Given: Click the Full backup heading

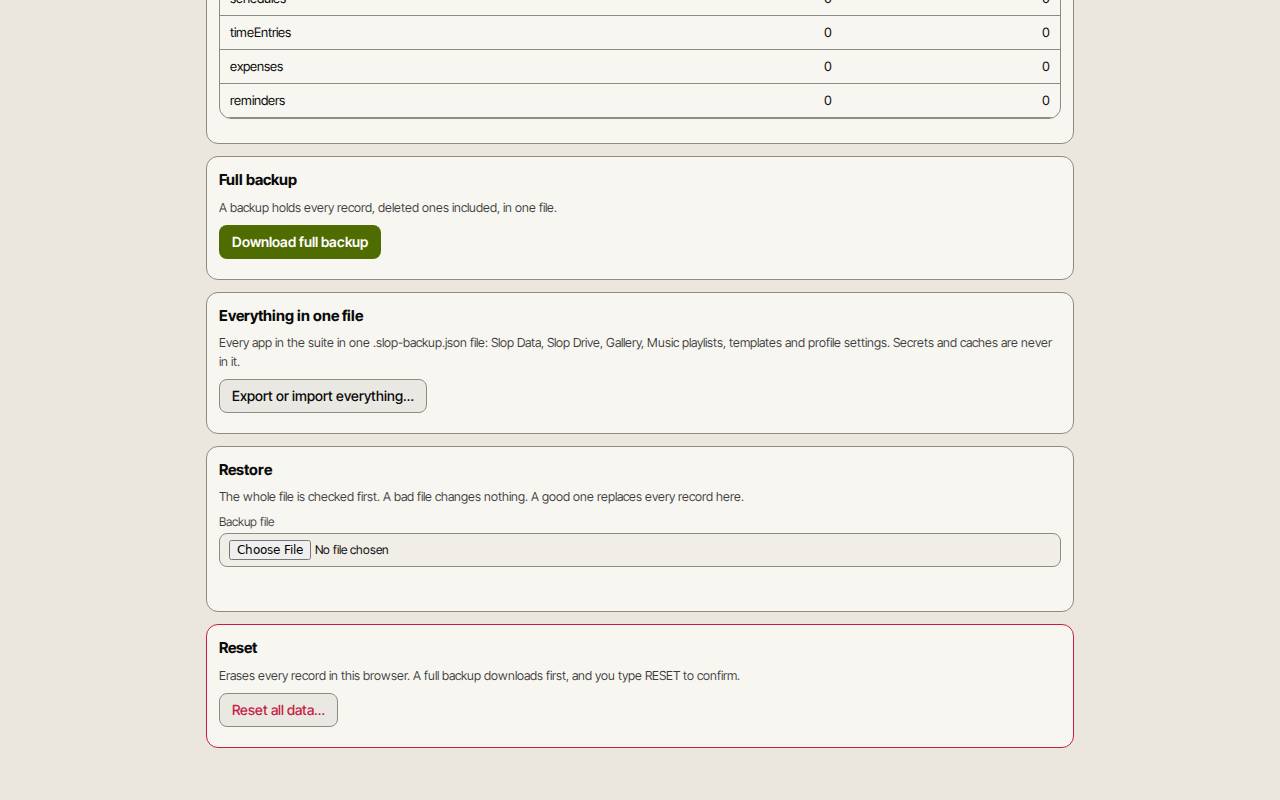Looking at the screenshot, I should pos(258,180).
